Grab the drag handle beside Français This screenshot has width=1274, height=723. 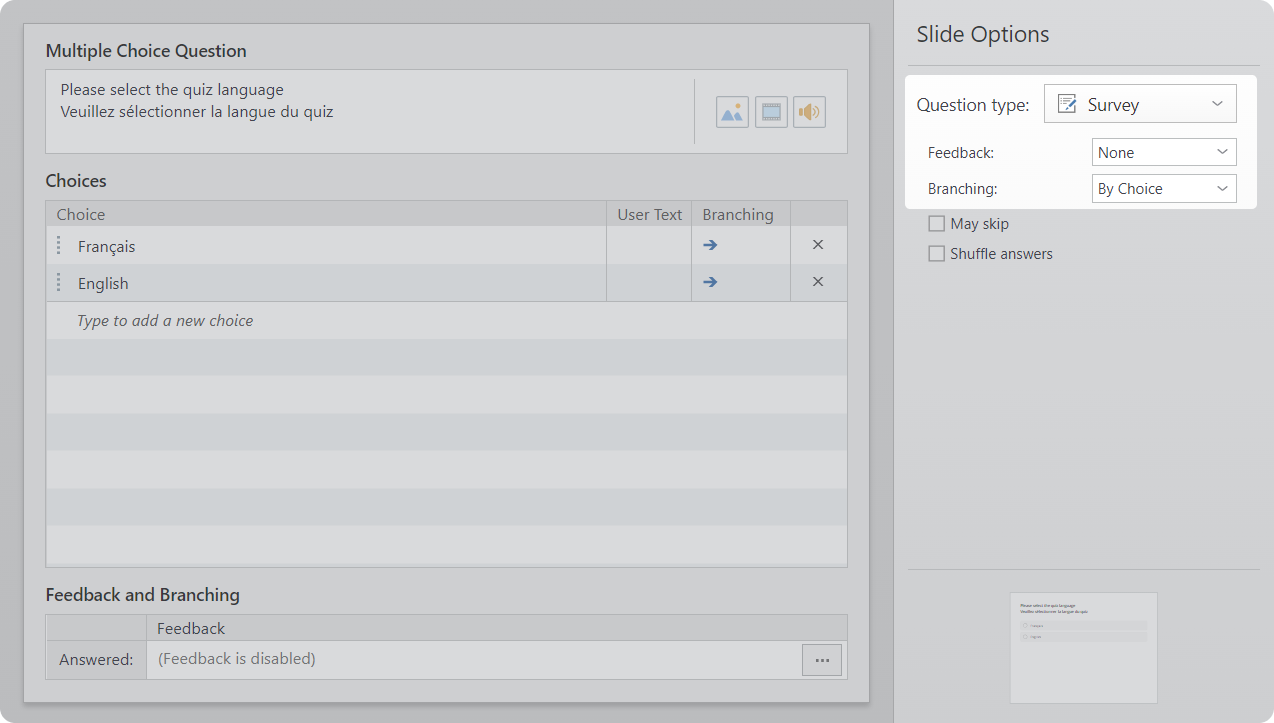59,245
